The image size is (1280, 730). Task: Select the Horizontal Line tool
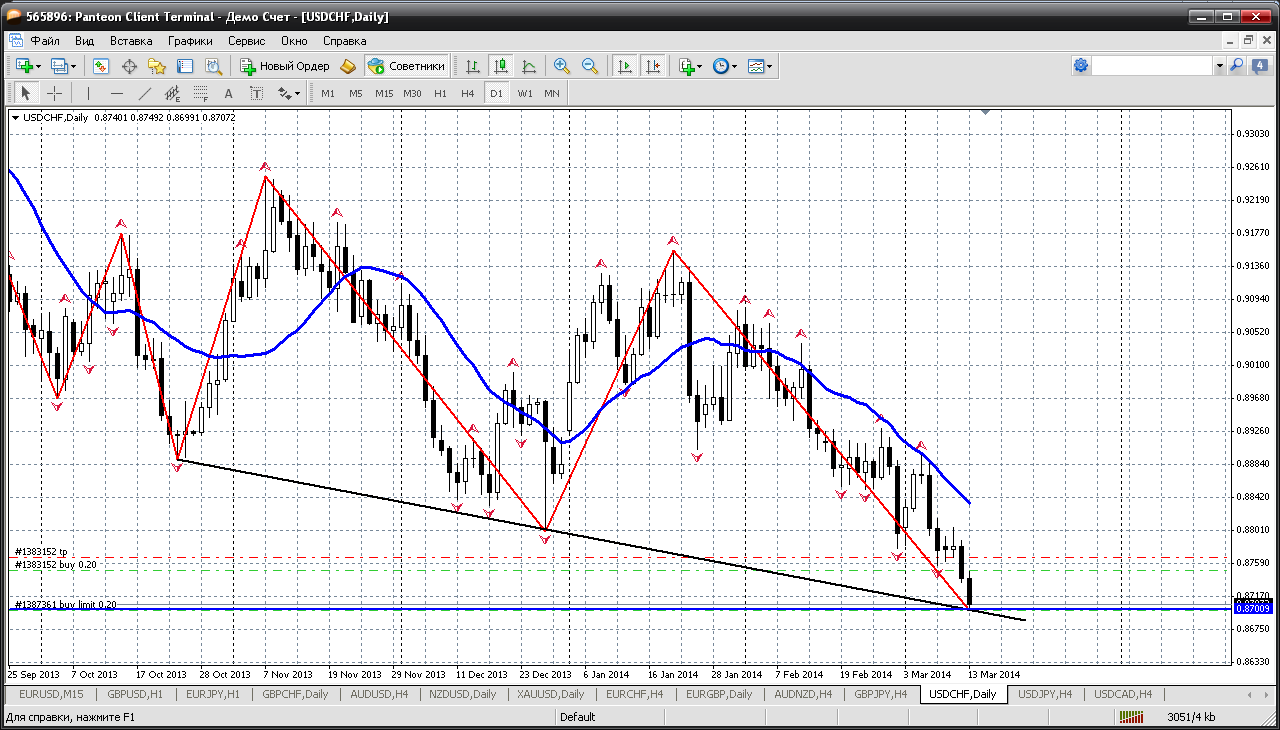(x=116, y=93)
